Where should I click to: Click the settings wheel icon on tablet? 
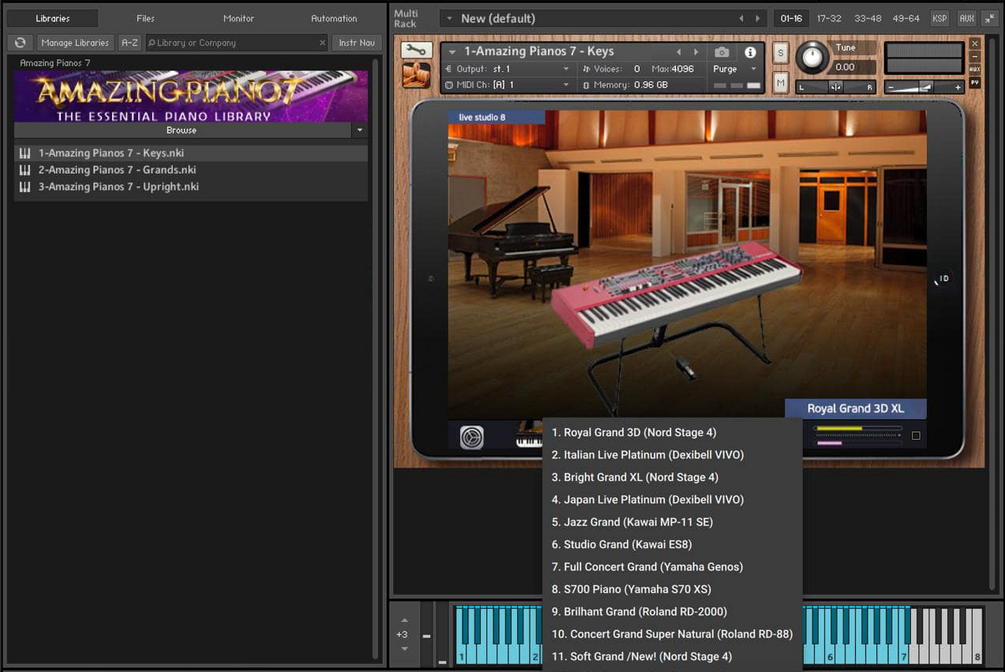click(472, 437)
